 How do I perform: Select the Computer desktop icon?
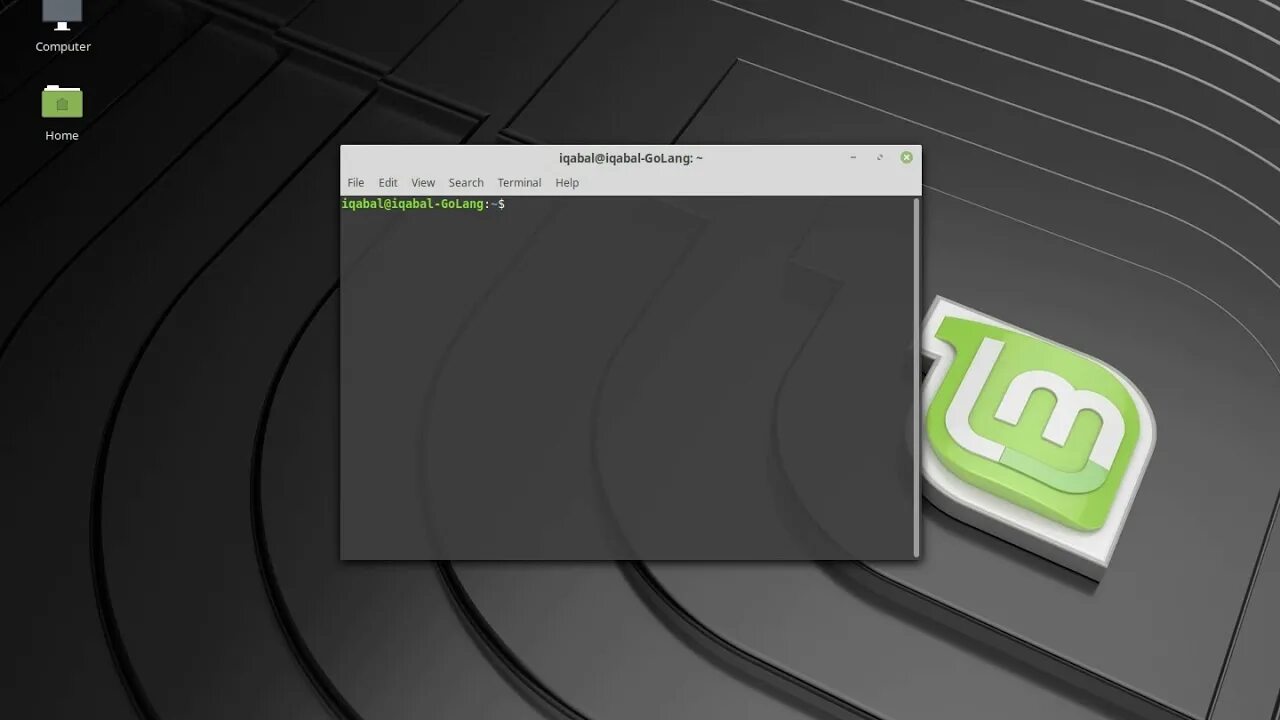62,14
